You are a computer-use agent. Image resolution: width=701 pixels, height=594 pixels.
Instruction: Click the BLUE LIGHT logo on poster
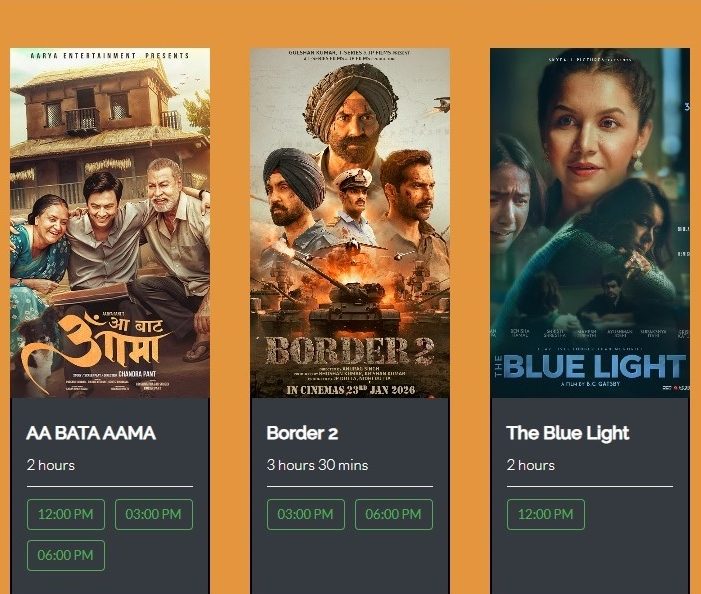(x=590, y=366)
